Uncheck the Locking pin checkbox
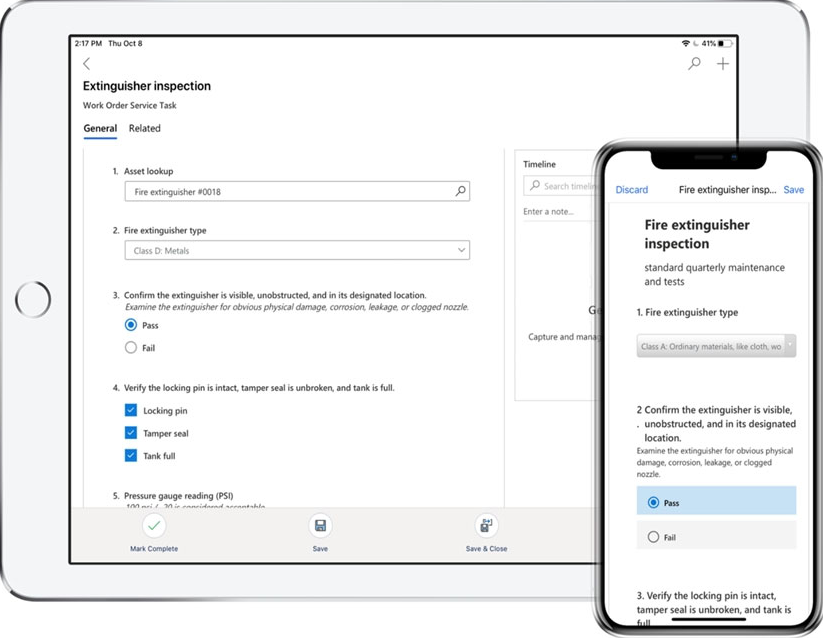This screenshot has height=638, width=823. pyautogui.click(x=131, y=410)
